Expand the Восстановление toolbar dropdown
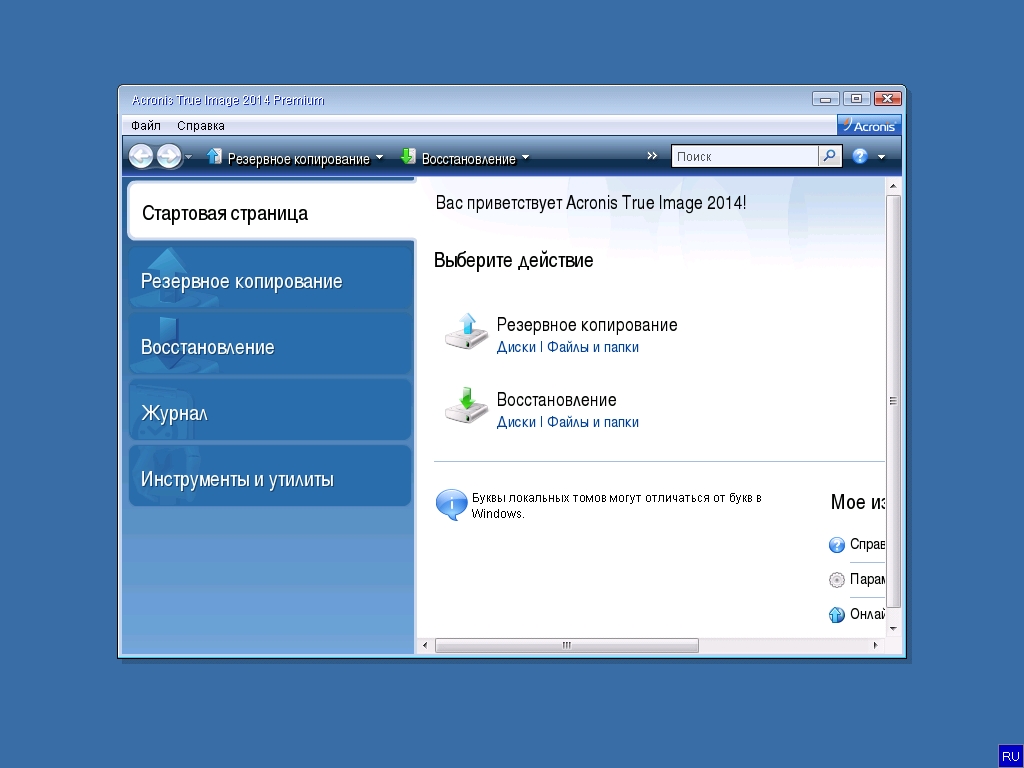This screenshot has width=1024, height=768. 525,158
